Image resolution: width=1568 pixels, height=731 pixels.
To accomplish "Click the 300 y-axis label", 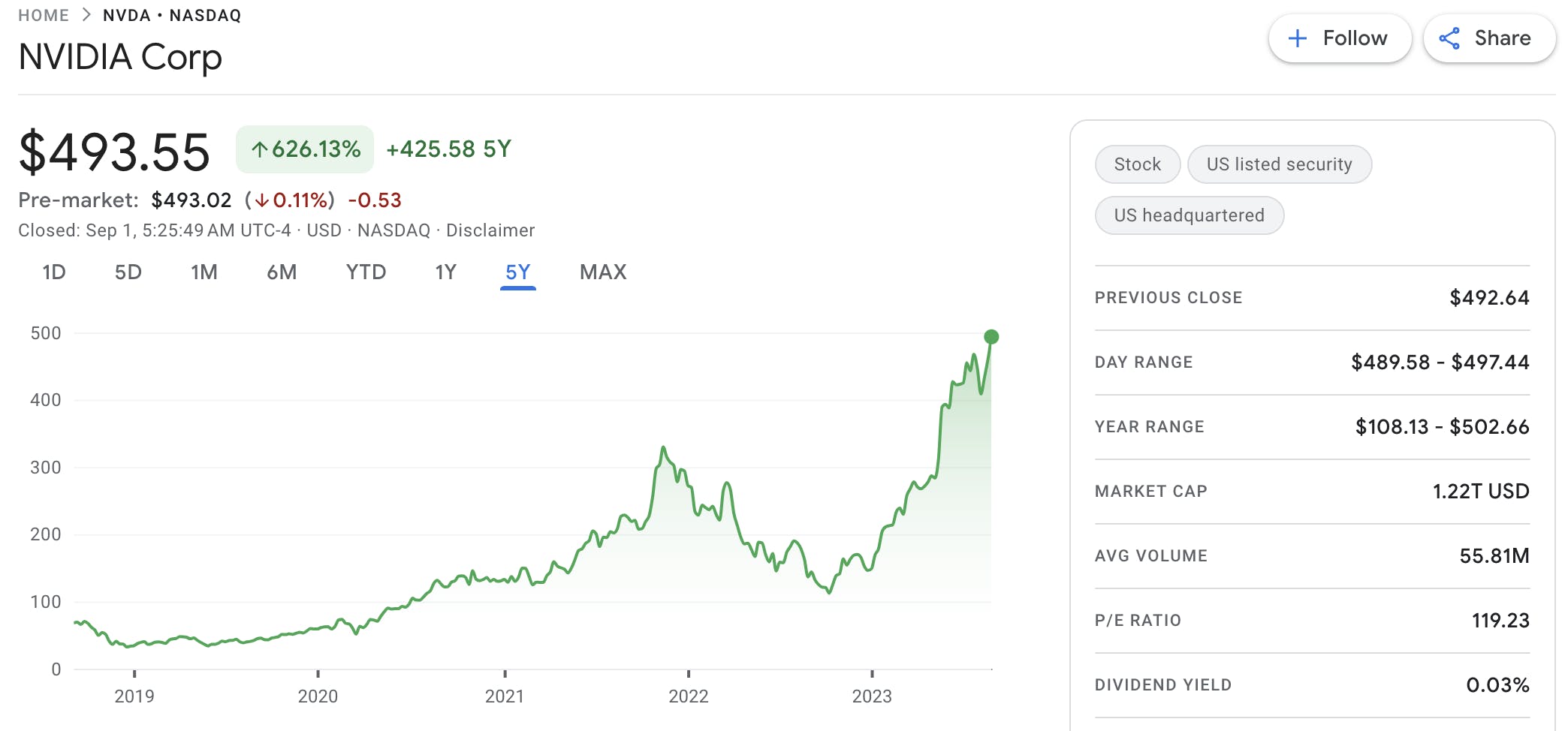I will point(46,468).
